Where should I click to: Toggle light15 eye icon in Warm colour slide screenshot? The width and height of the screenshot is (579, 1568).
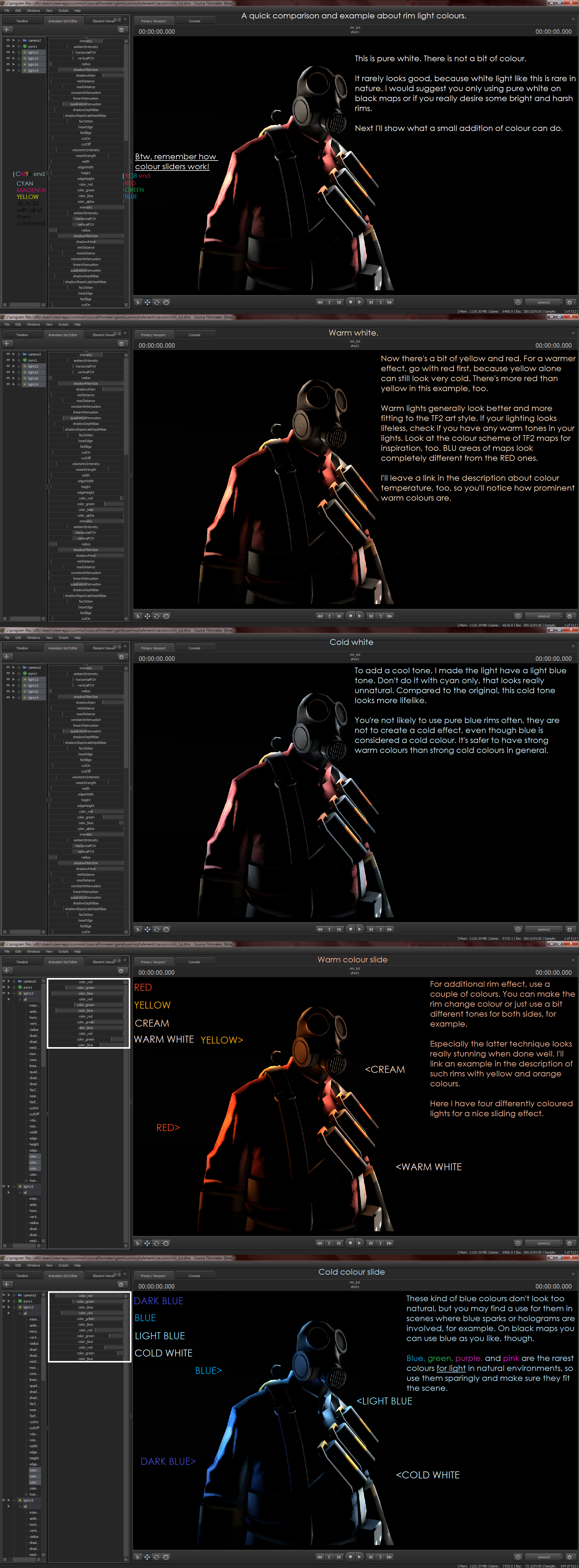(4, 1186)
